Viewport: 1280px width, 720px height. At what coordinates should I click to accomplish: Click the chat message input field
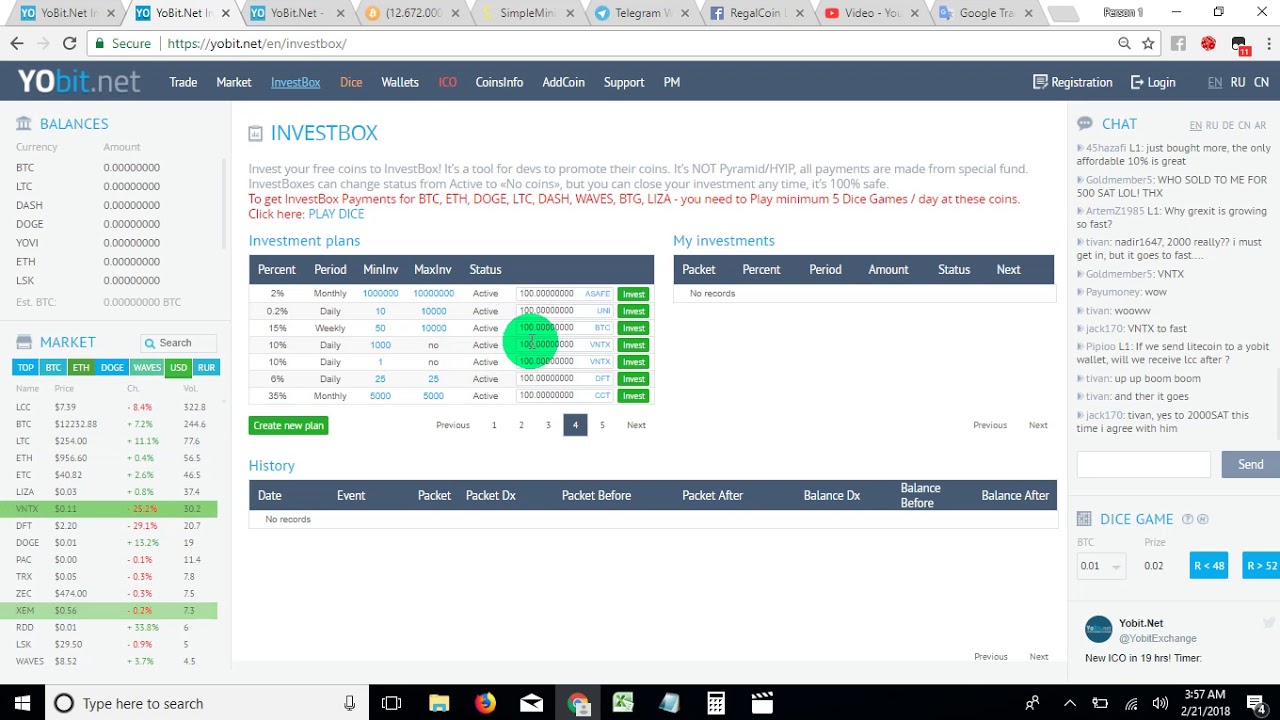[x=1143, y=464]
